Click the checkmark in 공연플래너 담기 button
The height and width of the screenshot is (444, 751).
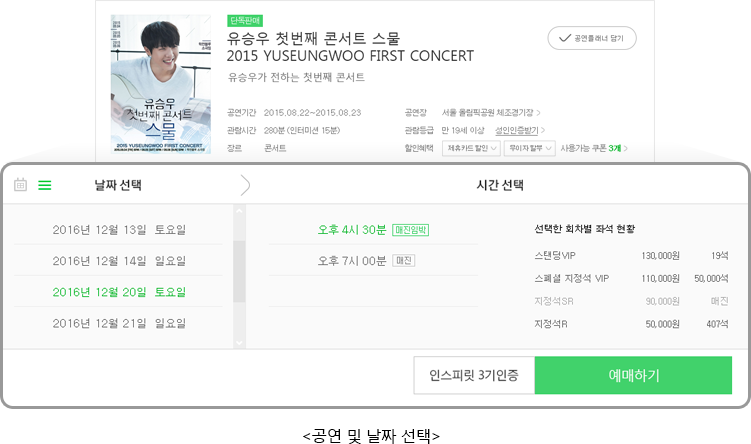click(x=565, y=38)
